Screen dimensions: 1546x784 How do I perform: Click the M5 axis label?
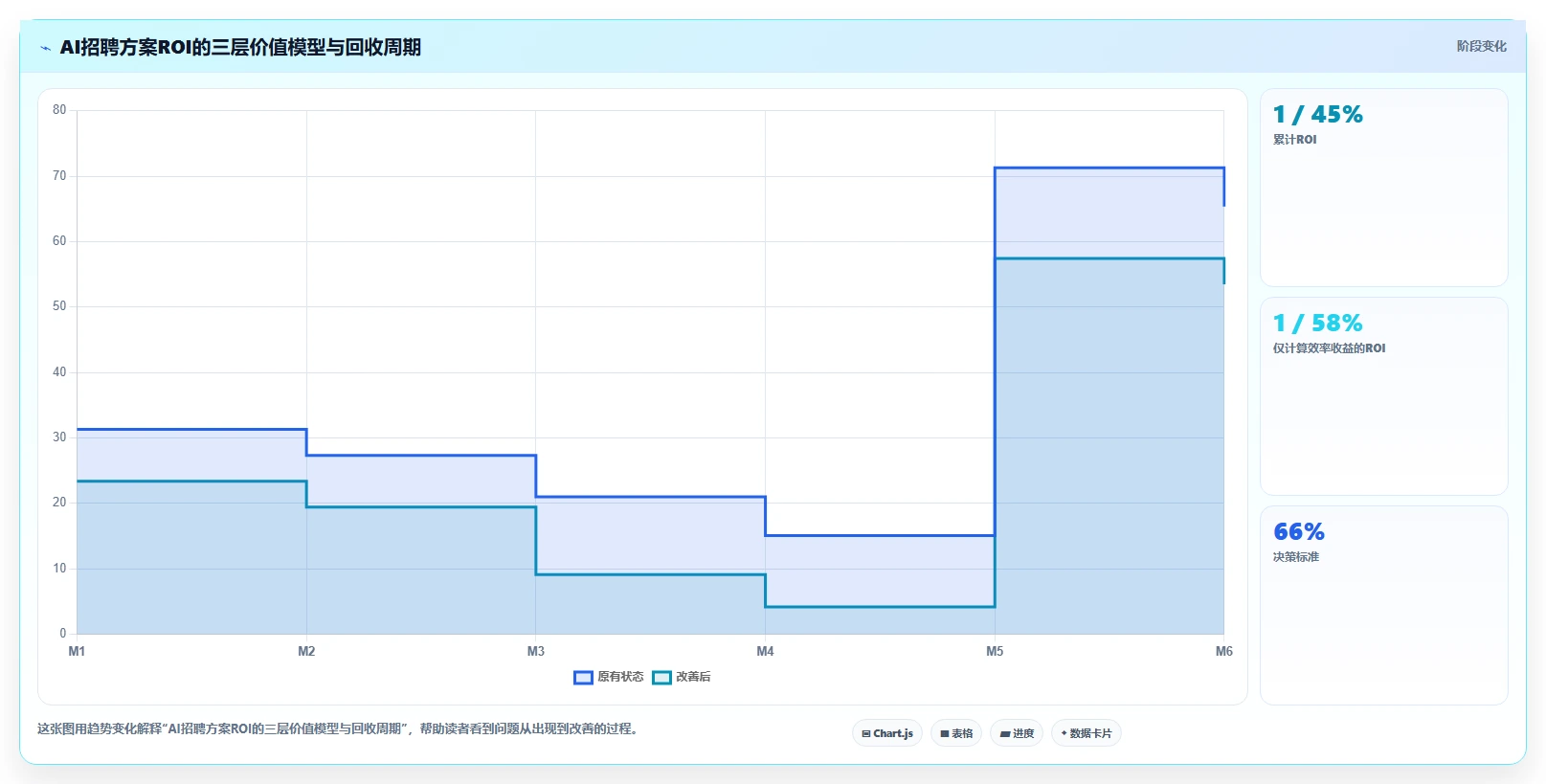[995, 651]
